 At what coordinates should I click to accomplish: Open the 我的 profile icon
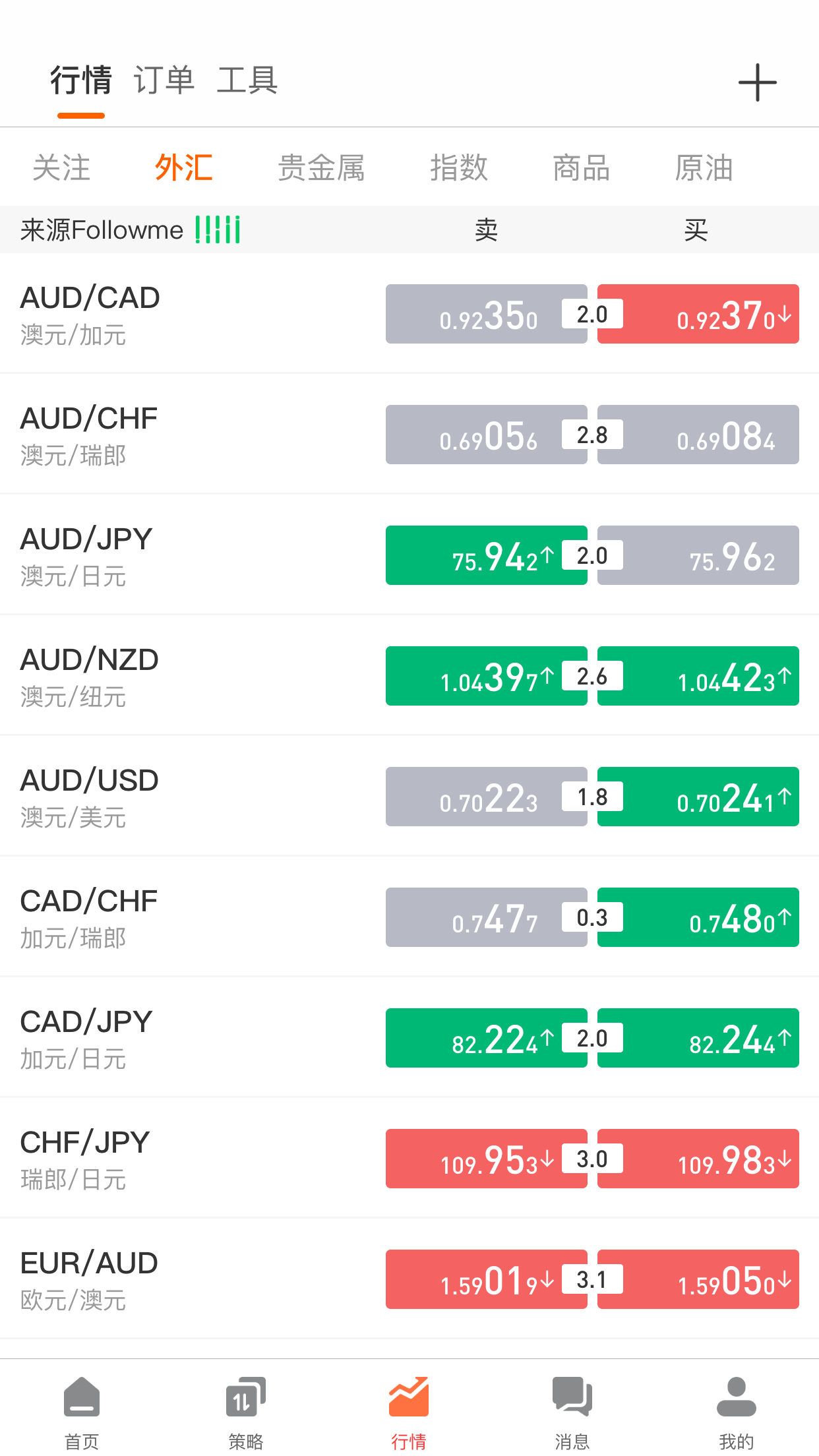pos(736,1397)
